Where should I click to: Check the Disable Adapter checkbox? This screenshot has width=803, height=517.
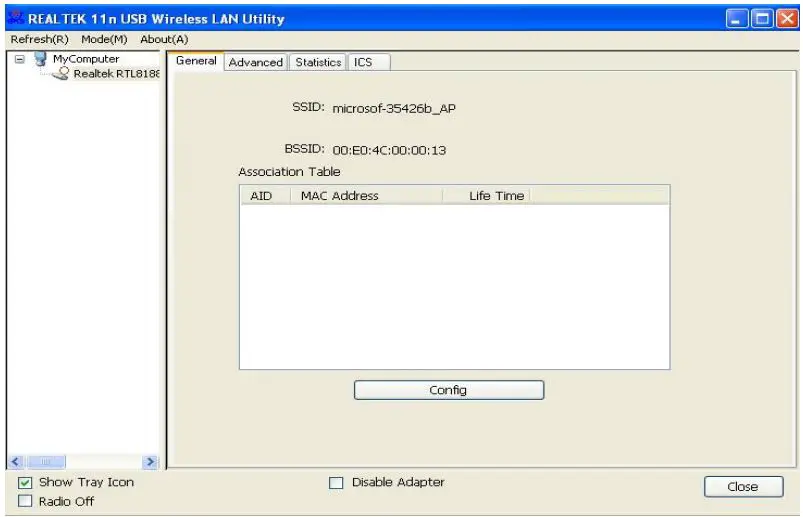coord(336,483)
